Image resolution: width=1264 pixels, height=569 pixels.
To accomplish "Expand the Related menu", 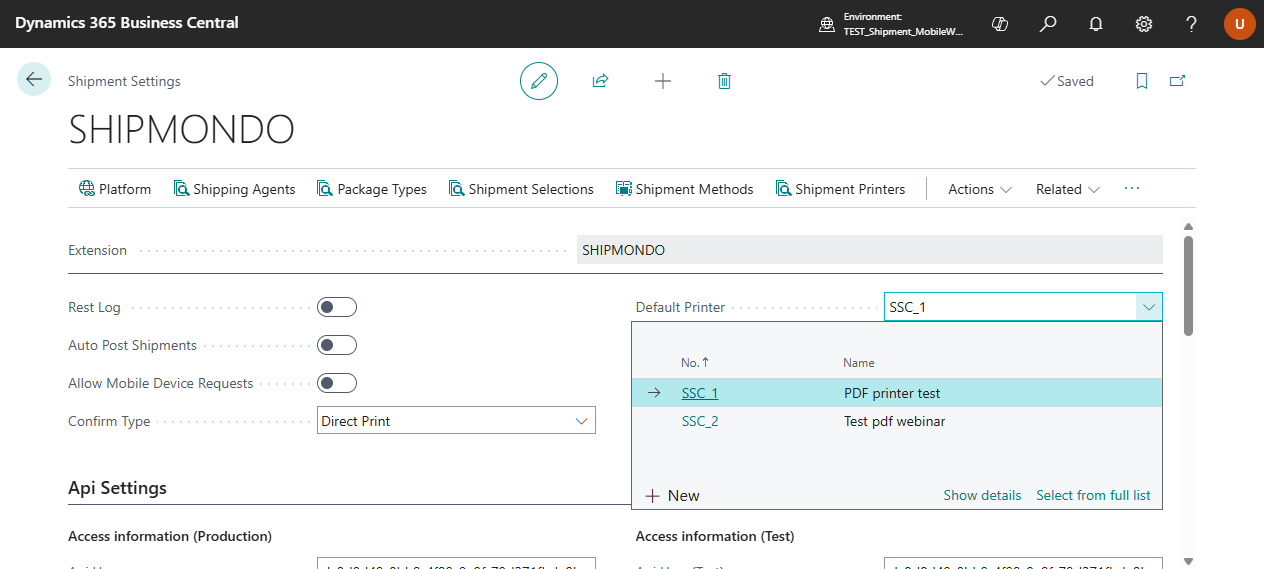I will (x=1068, y=189).
